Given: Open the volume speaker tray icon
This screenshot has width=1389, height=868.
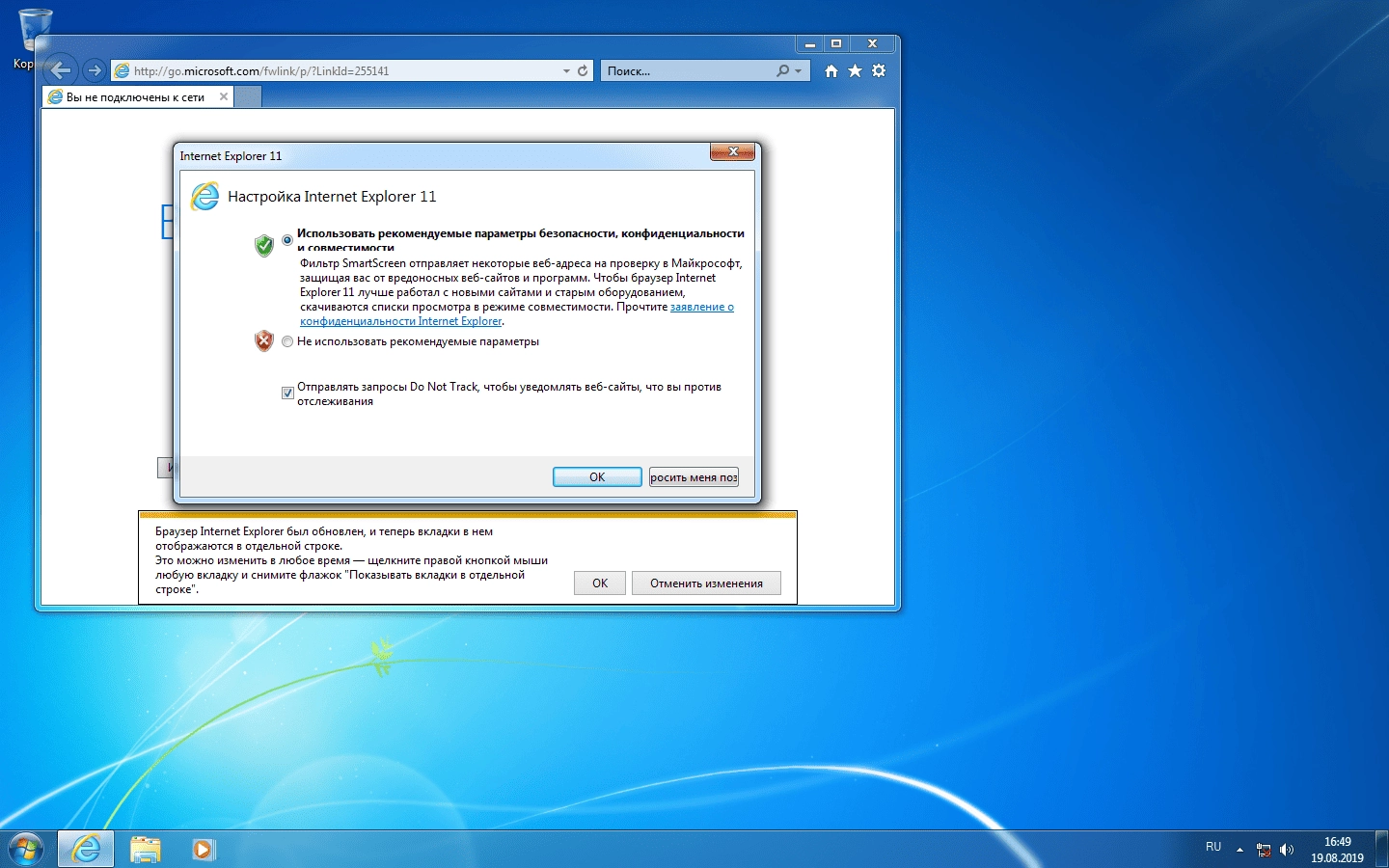Looking at the screenshot, I should point(1286,850).
